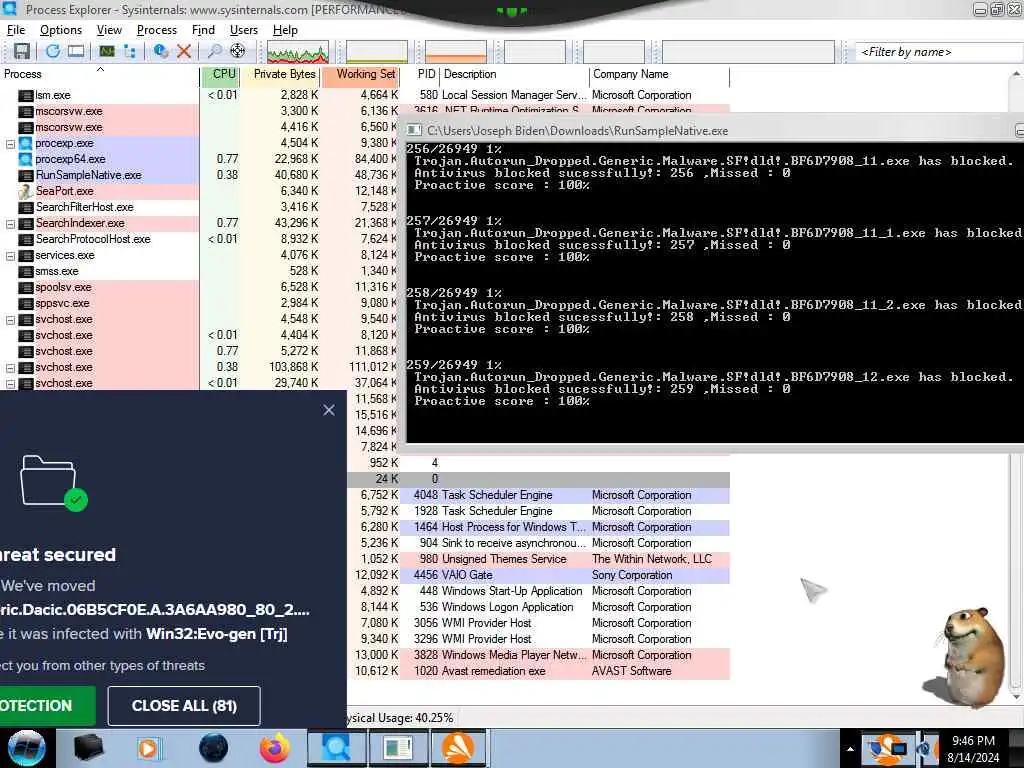
Task: Open System Information toolbar icon
Action: (x=106, y=51)
